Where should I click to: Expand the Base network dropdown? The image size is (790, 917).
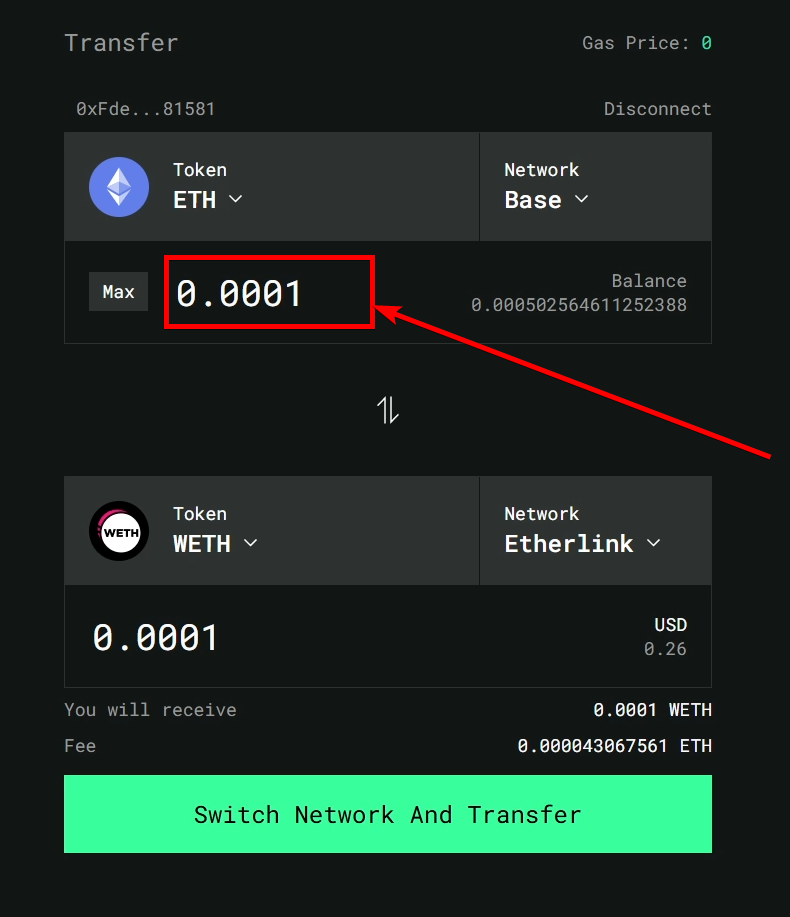546,199
